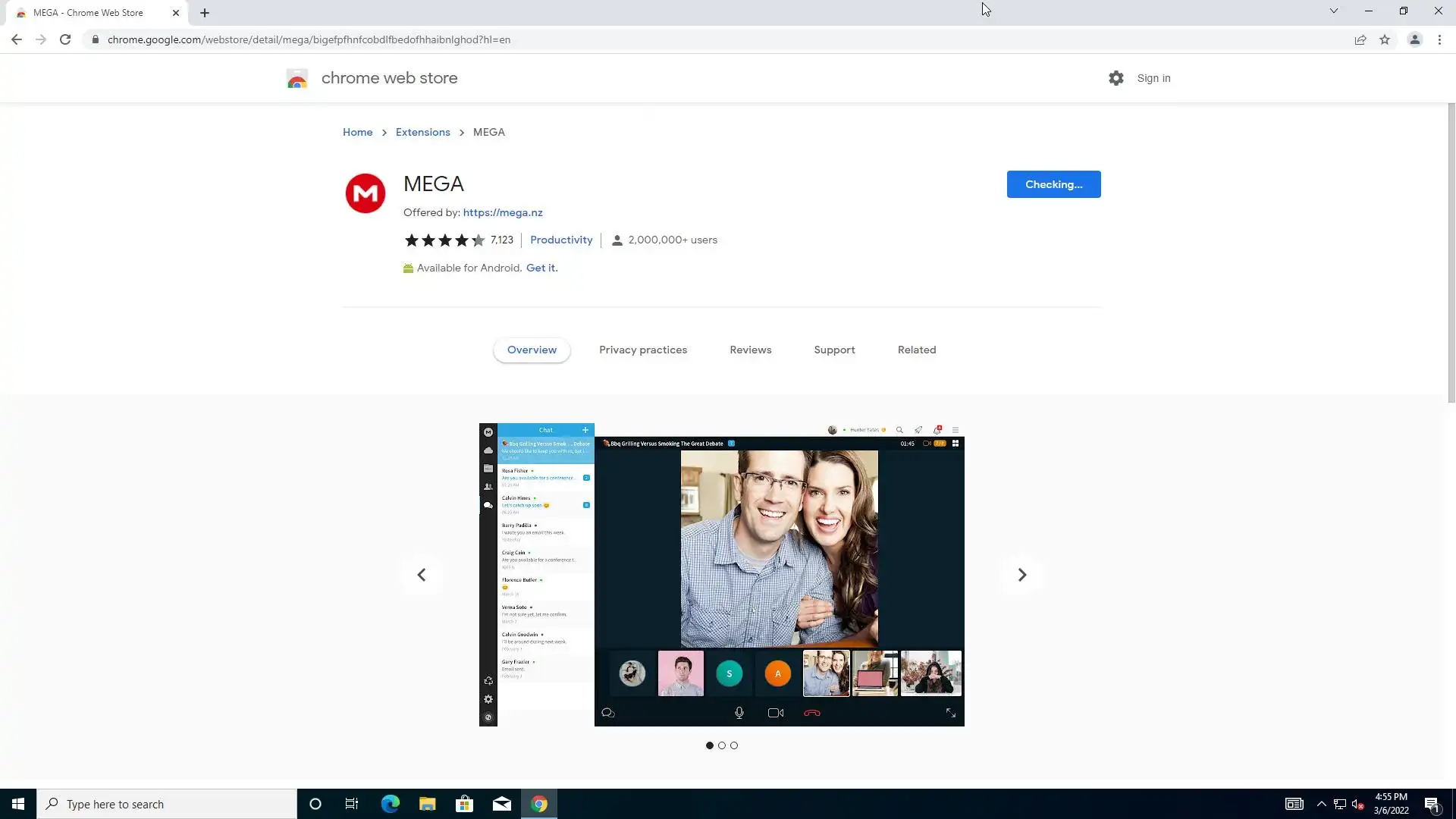The width and height of the screenshot is (1456, 819).
Task: Click the MEGA red logo icon
Action: click(x=366, y=193)
